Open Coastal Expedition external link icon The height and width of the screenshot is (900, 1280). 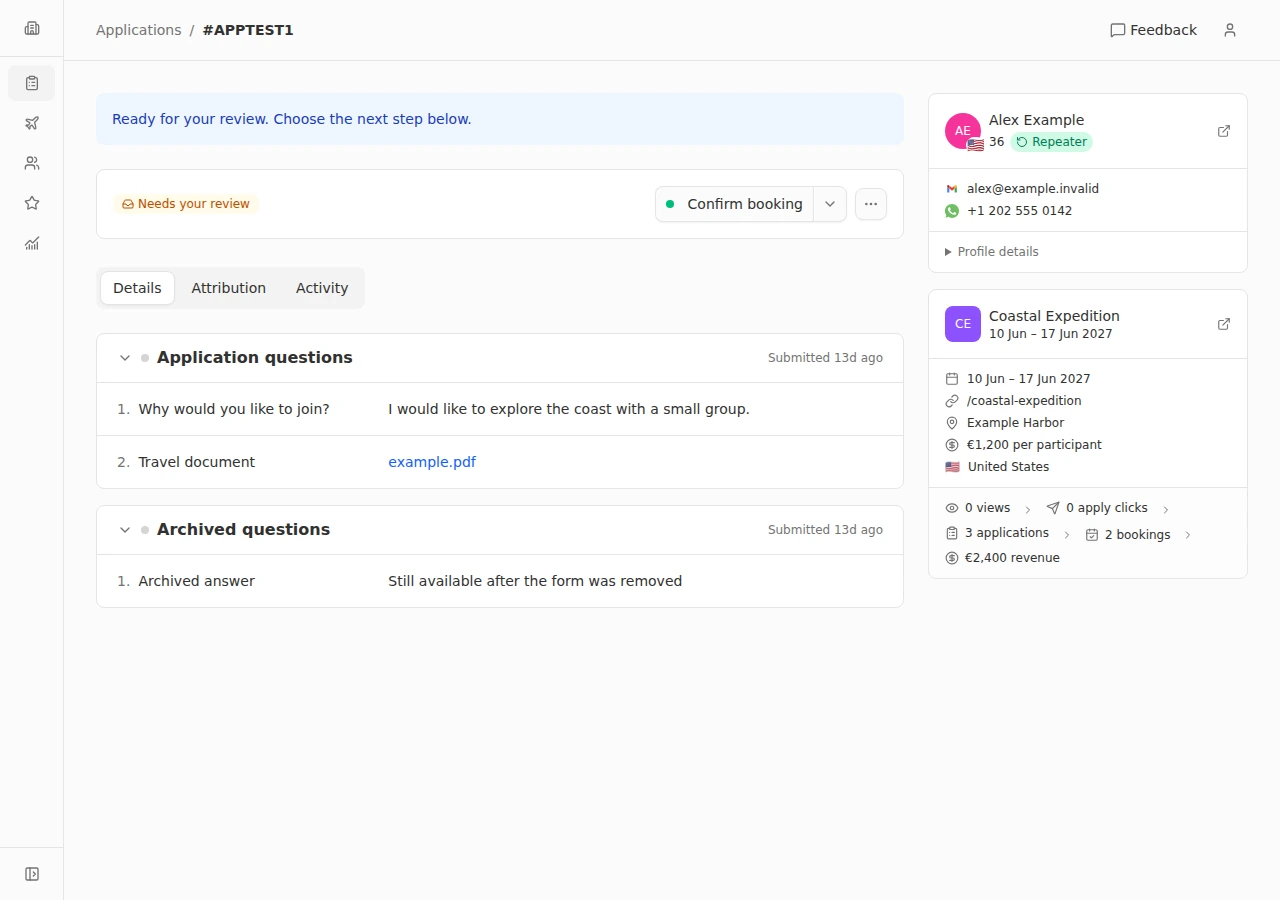[1224, 324]
